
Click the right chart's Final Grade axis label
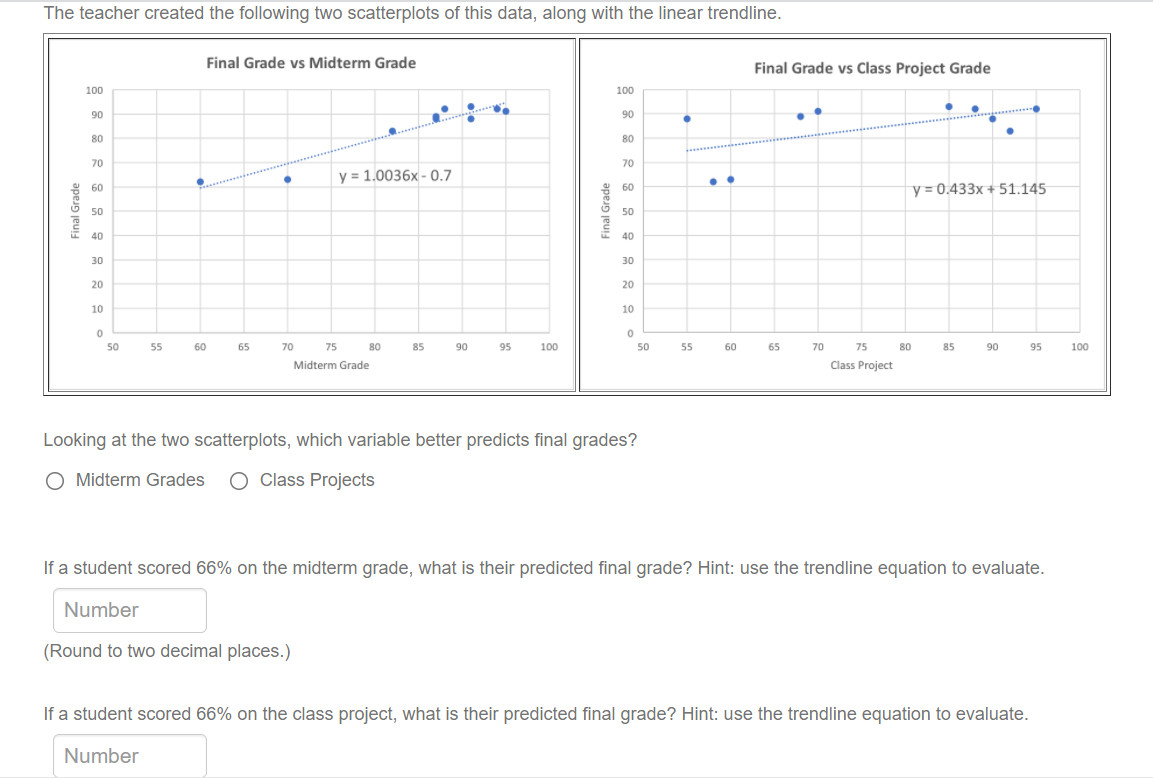click(x=605, y=210)
